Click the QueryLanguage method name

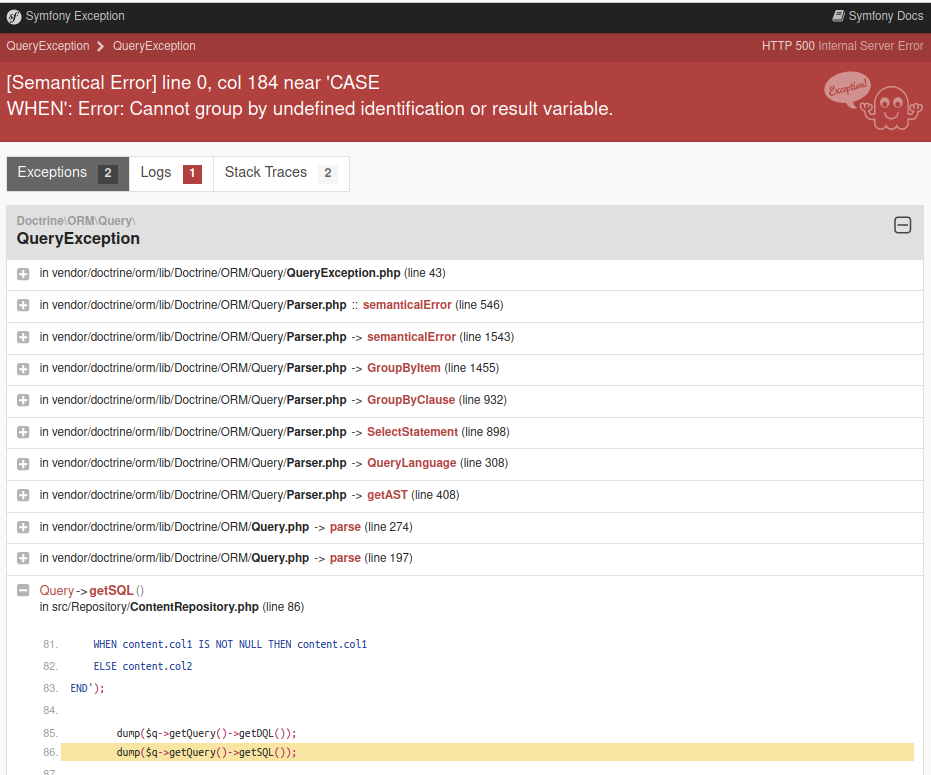pyautogui.click(x=411, y=463)
